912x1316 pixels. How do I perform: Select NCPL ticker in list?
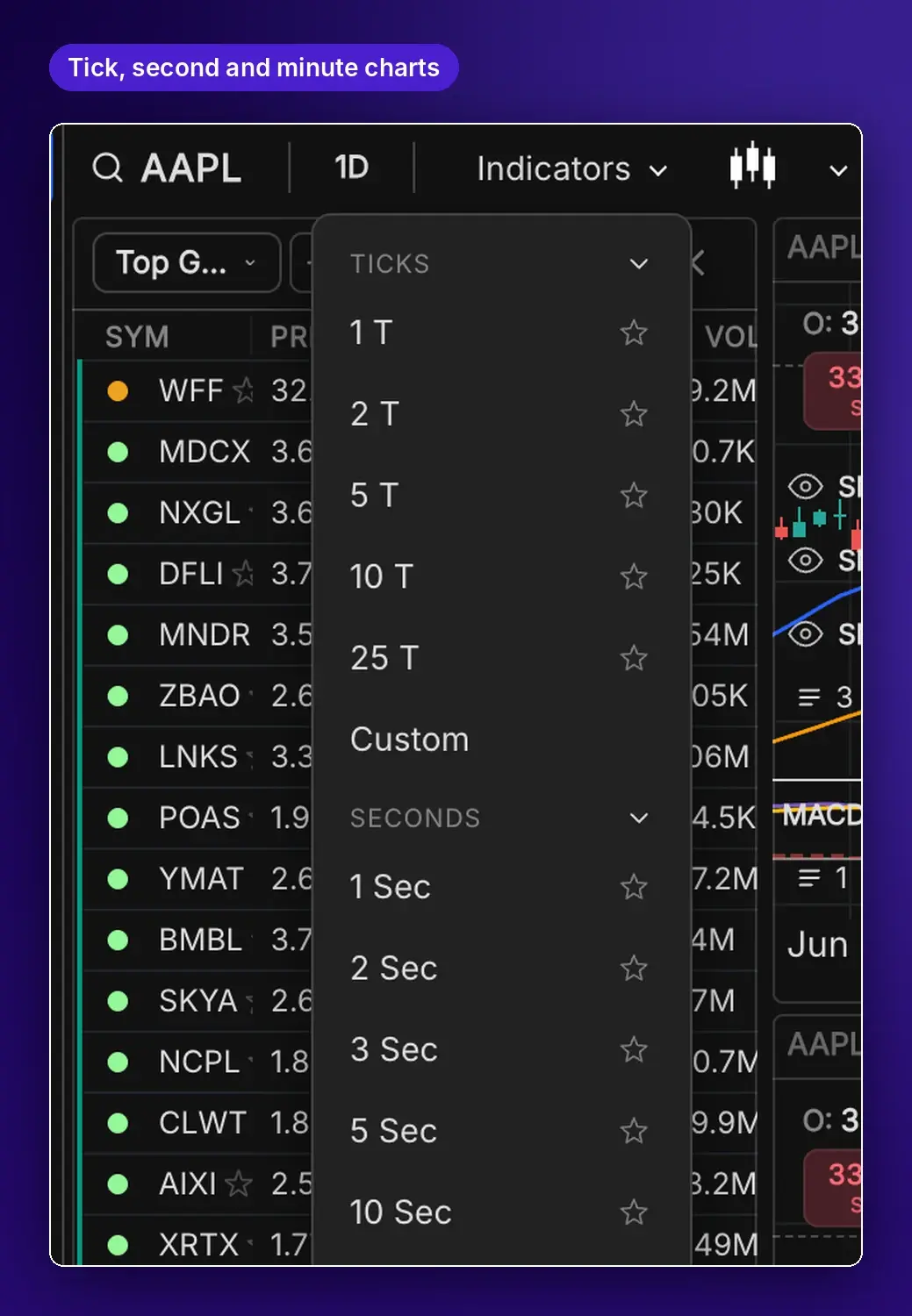[x=199, y=1062]
